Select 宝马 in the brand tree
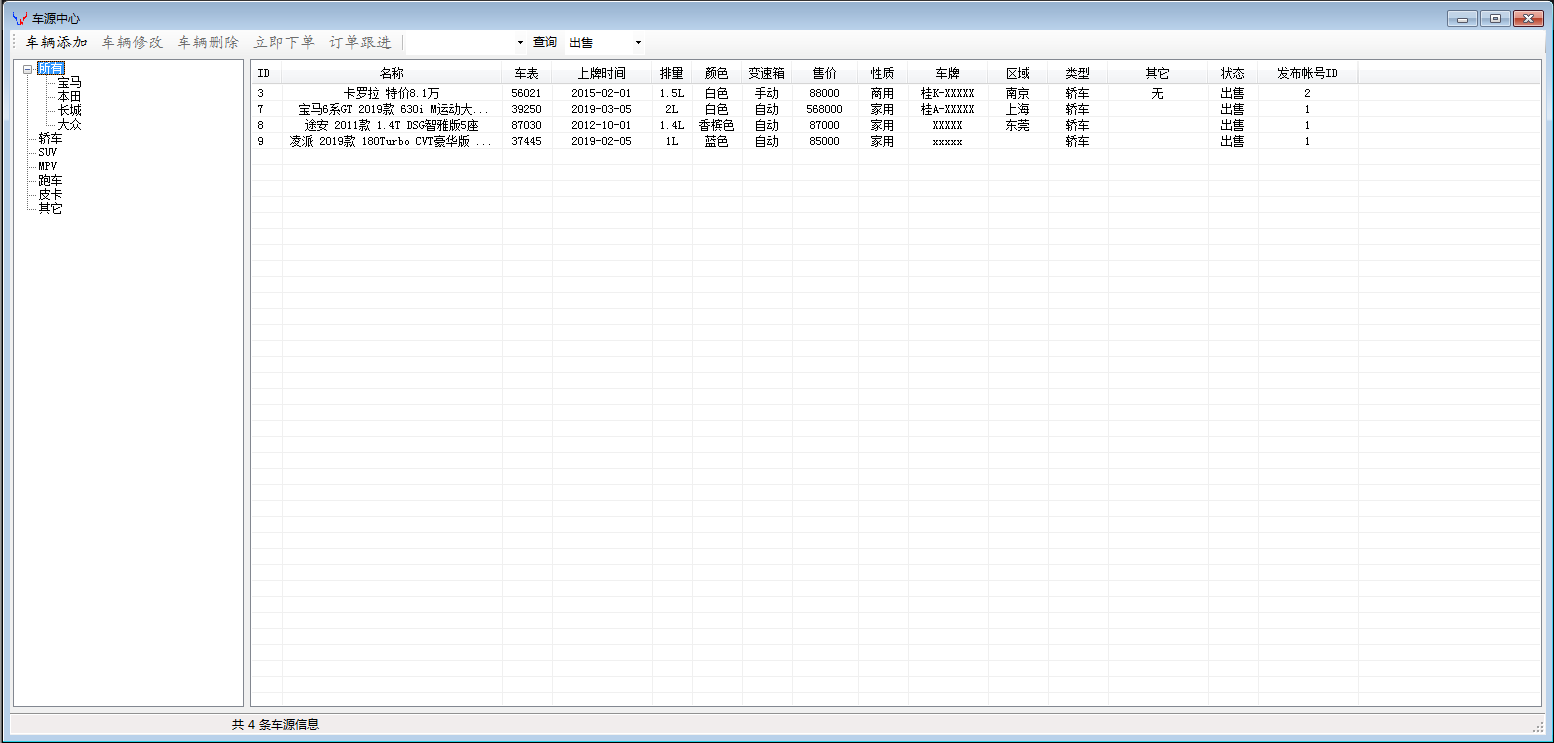This screenshot has width=1554, height=743. pyautogui.click(x=69, y=82)
